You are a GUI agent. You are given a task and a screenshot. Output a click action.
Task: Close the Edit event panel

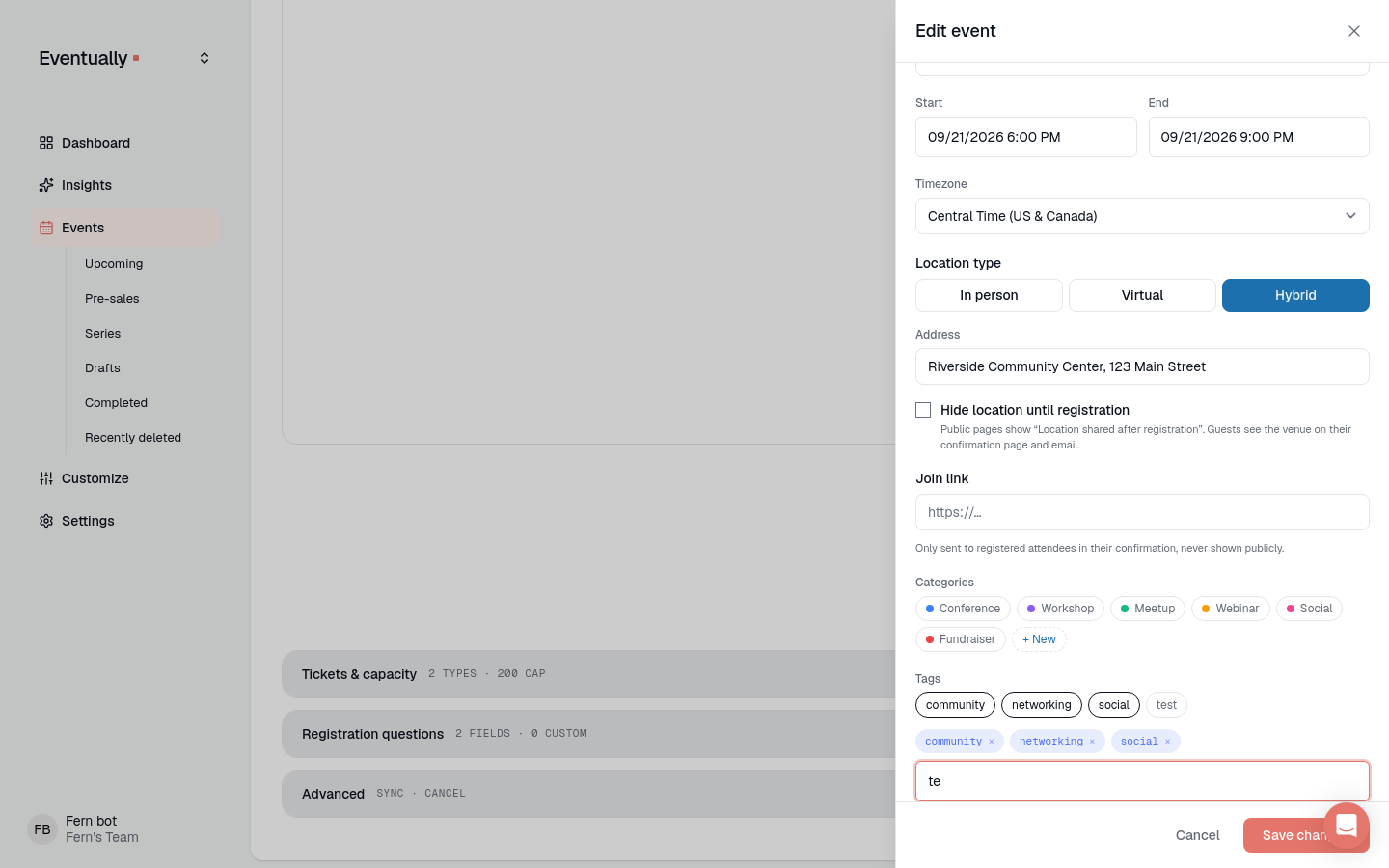(x=1354, y=31)
